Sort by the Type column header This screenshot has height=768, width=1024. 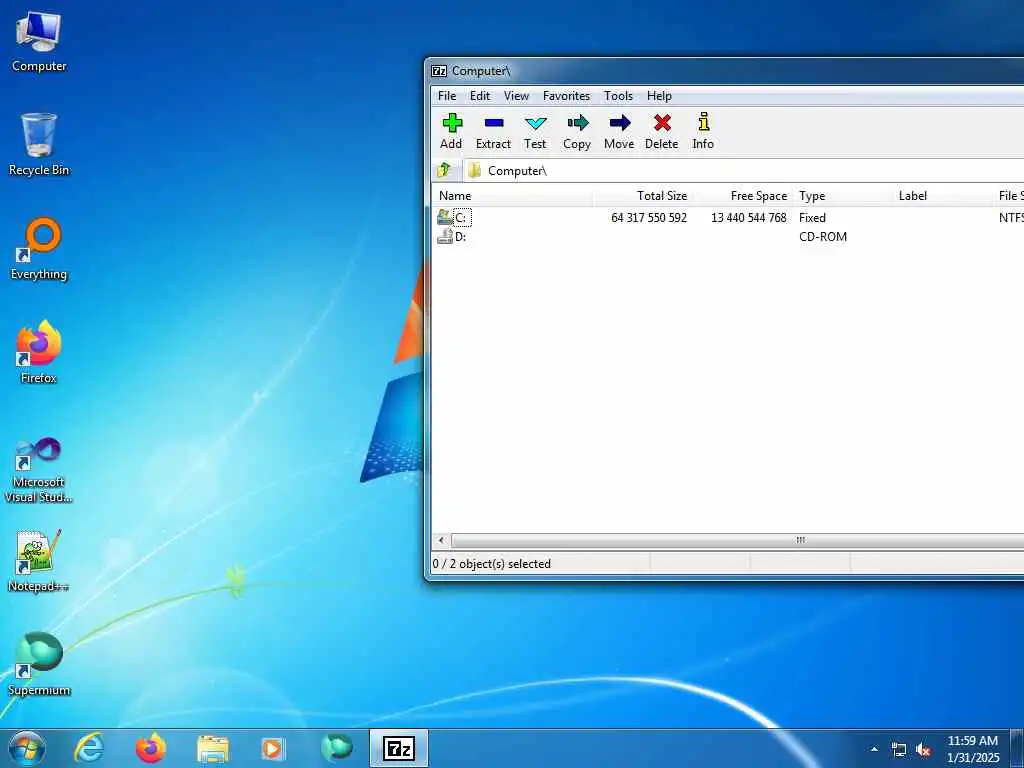[x=843, y=196]
